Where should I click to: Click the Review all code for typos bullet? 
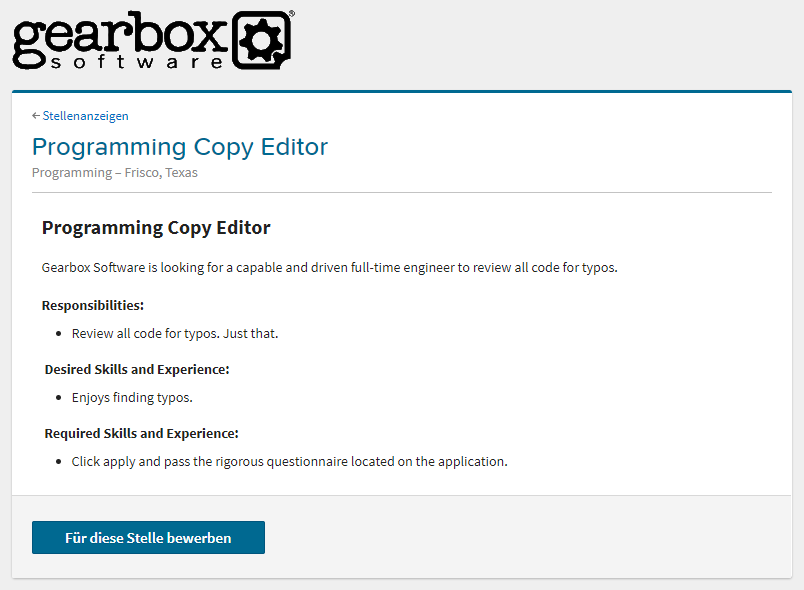pos(175,334)
